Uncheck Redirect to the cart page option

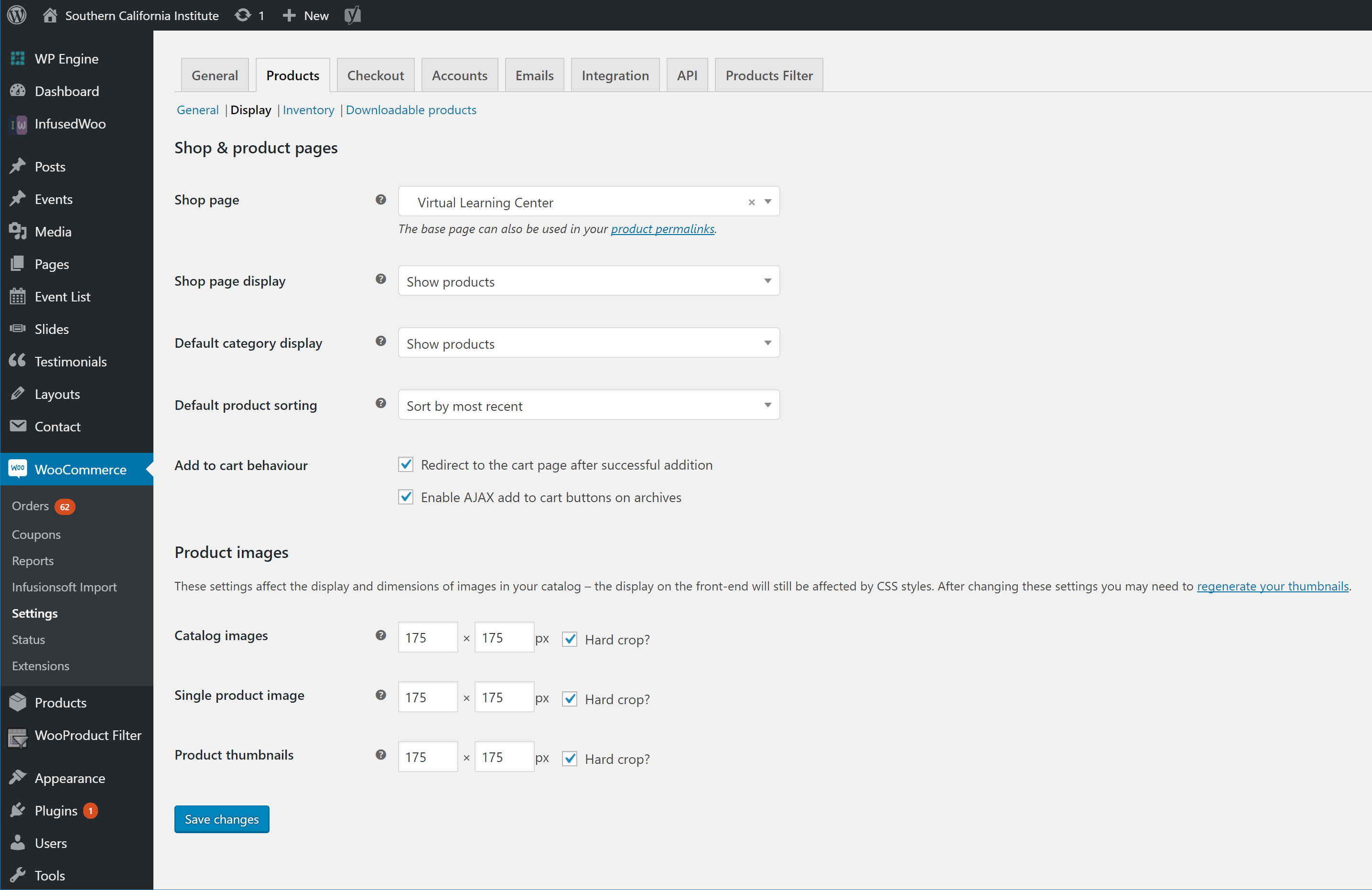(406, 465)
